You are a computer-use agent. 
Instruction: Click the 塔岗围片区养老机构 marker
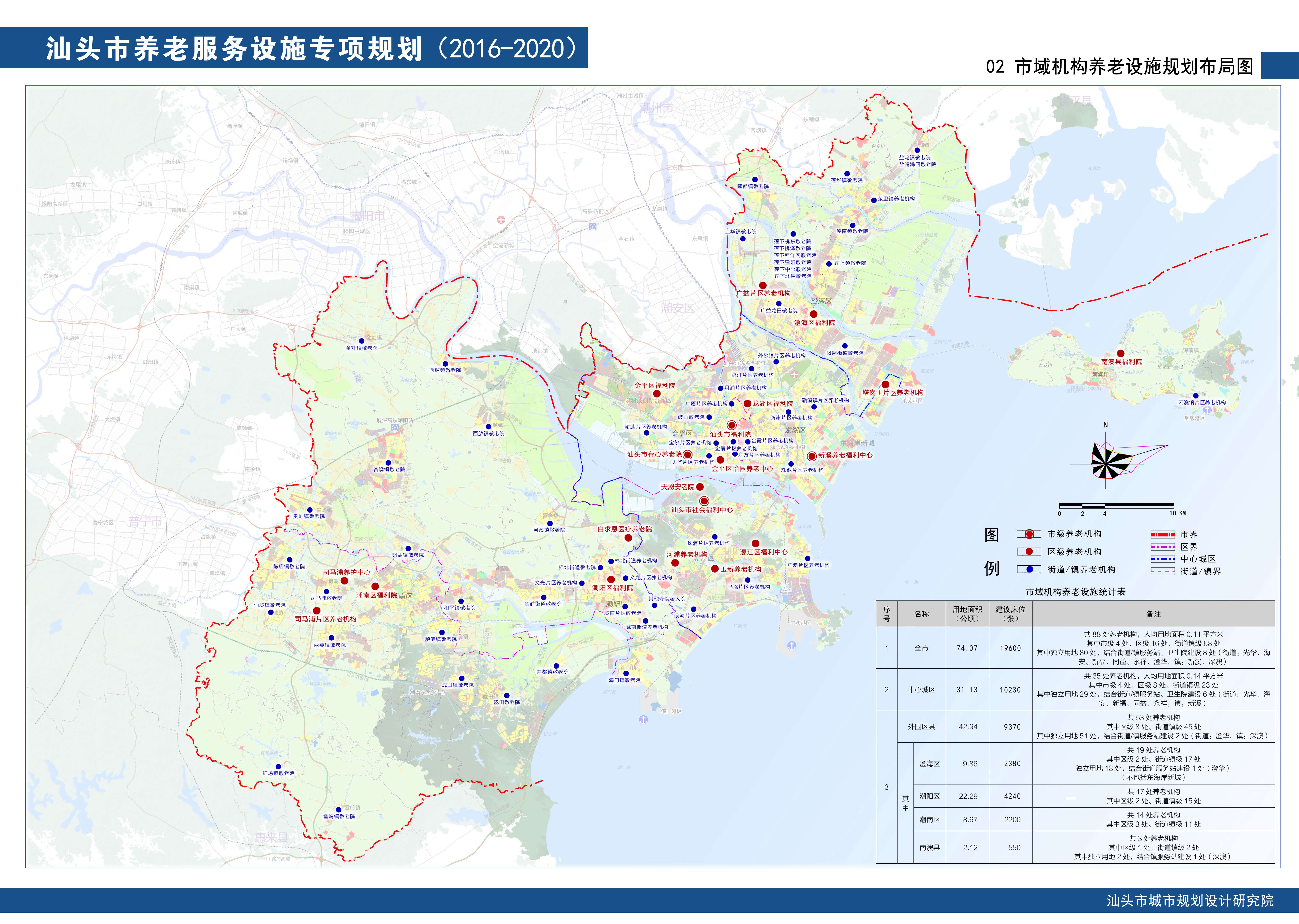[885, 385]
